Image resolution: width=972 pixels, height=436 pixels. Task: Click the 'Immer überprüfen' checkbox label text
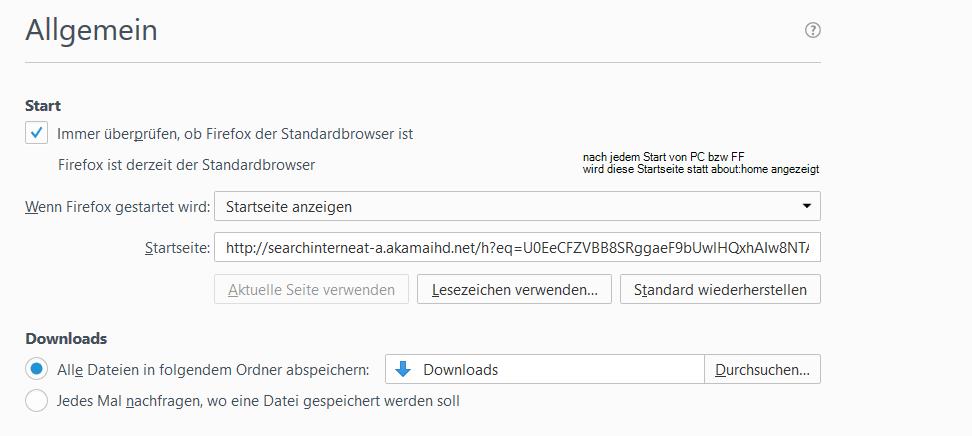coord(235,133)
